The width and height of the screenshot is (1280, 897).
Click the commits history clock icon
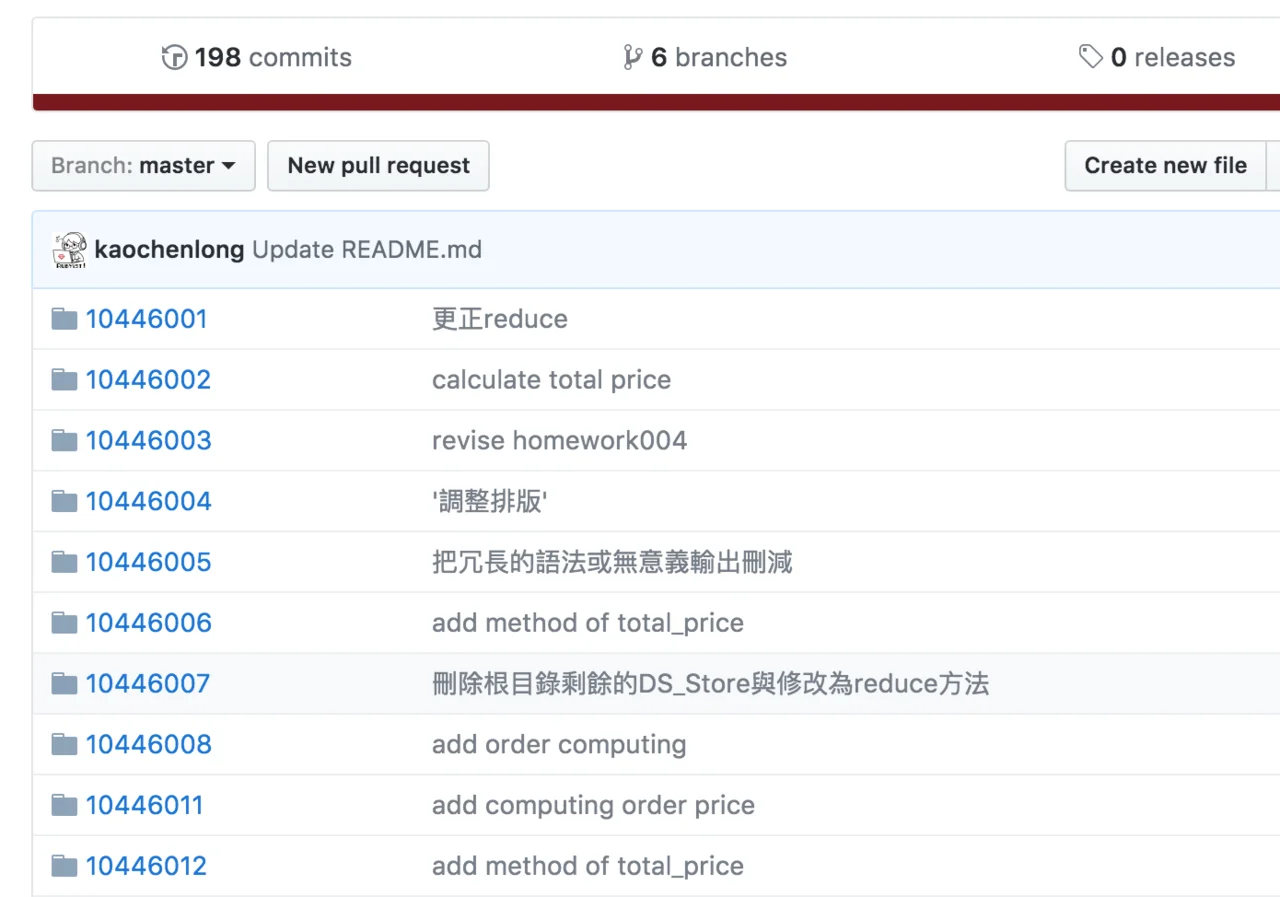pos(174,58)
